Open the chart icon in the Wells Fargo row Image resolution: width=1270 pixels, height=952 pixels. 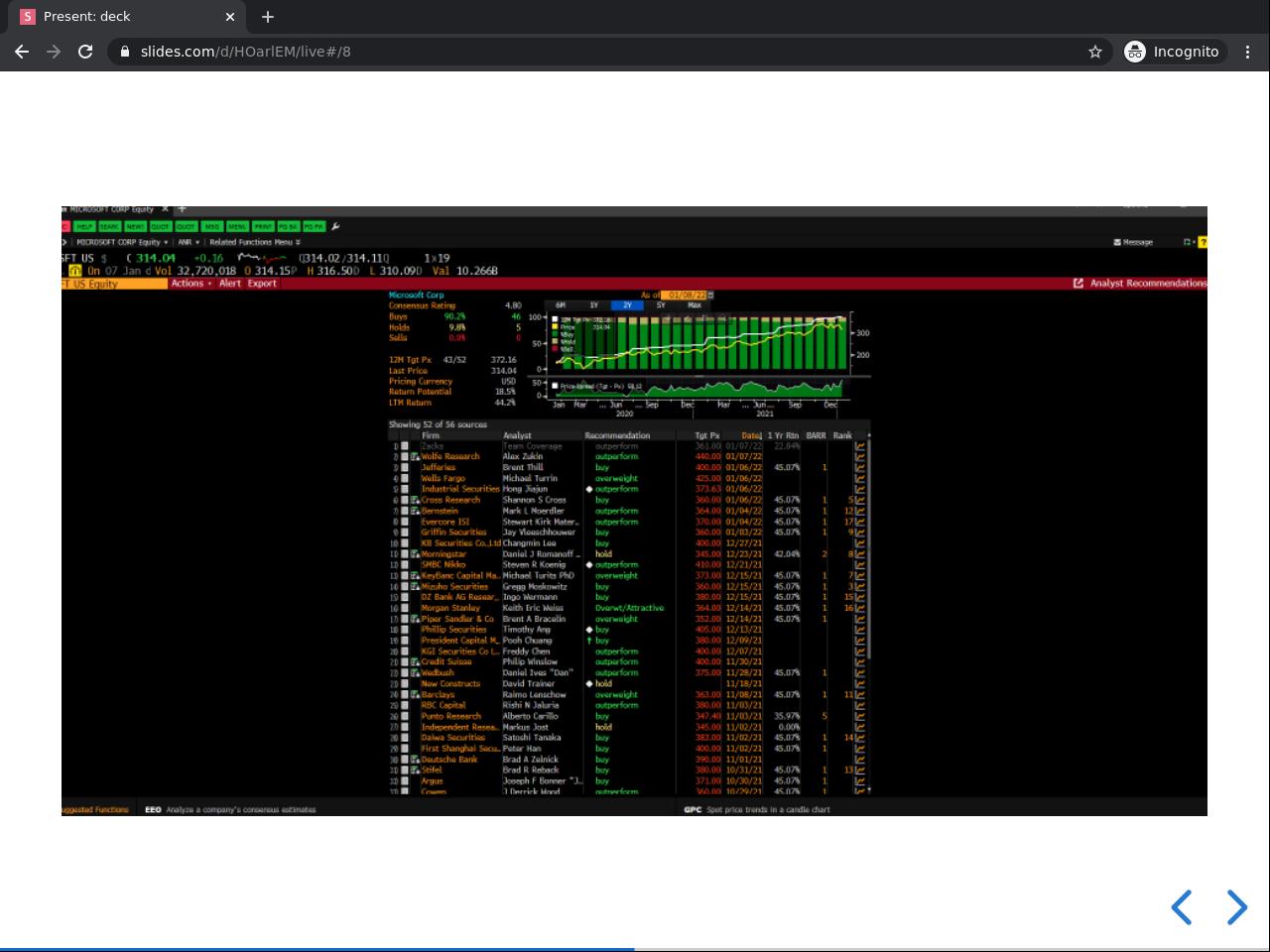click(860, 479)
